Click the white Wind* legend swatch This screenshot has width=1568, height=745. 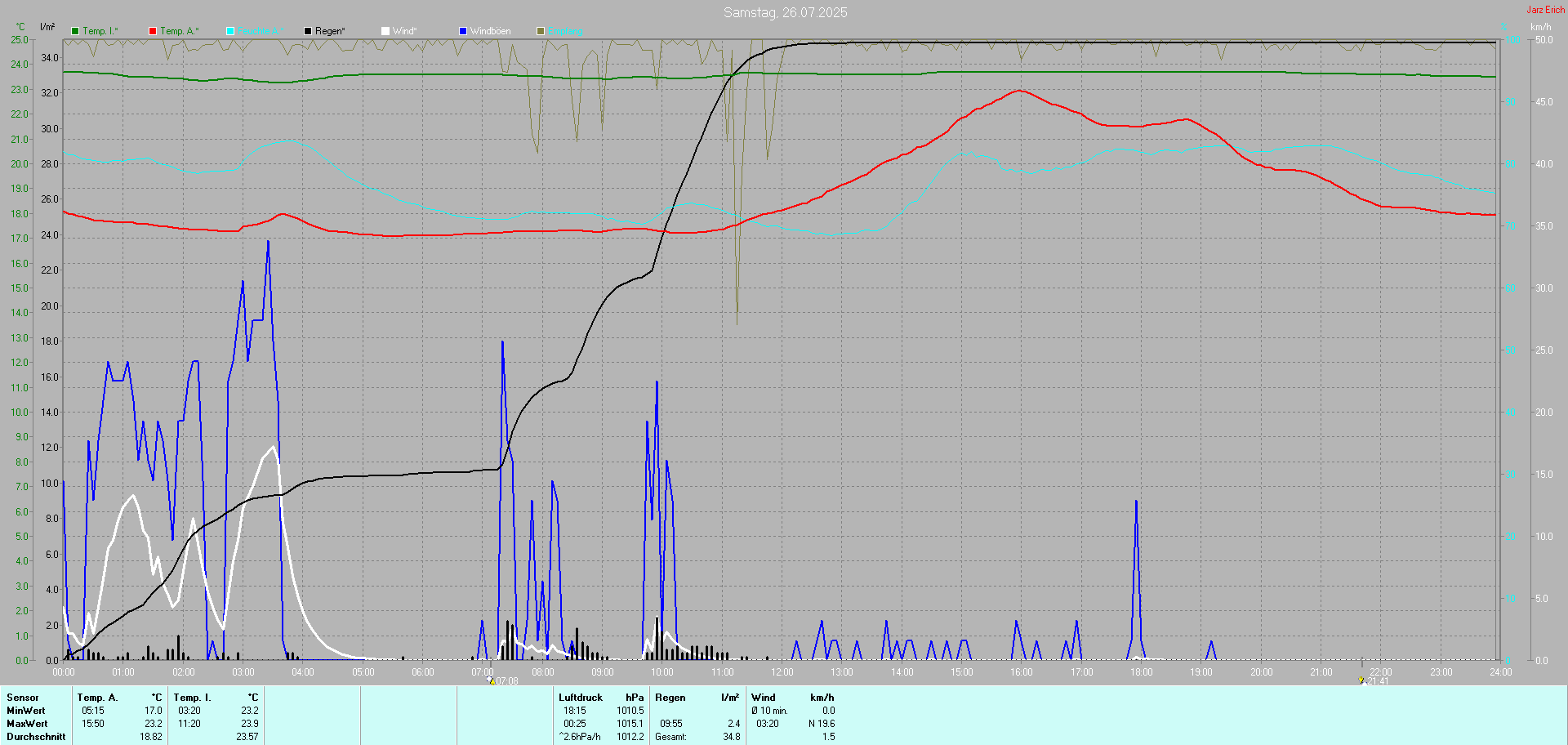point(385,31)
